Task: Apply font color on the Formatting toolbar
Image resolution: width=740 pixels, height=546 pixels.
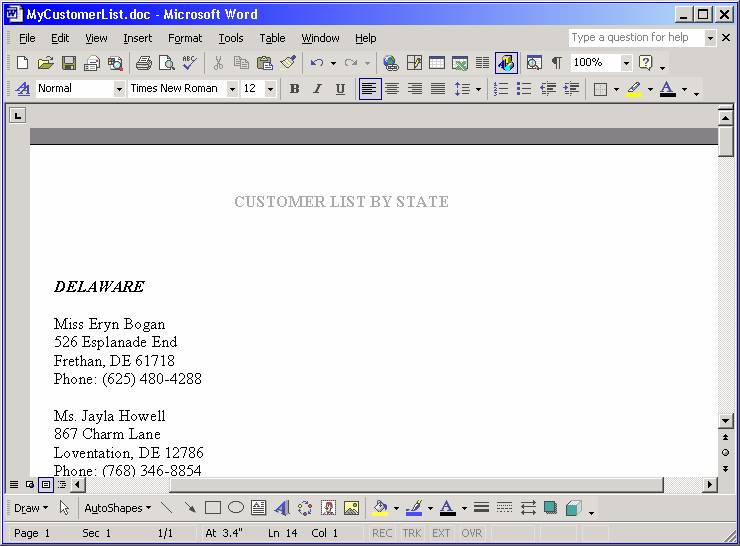Action: click(667, 89)
